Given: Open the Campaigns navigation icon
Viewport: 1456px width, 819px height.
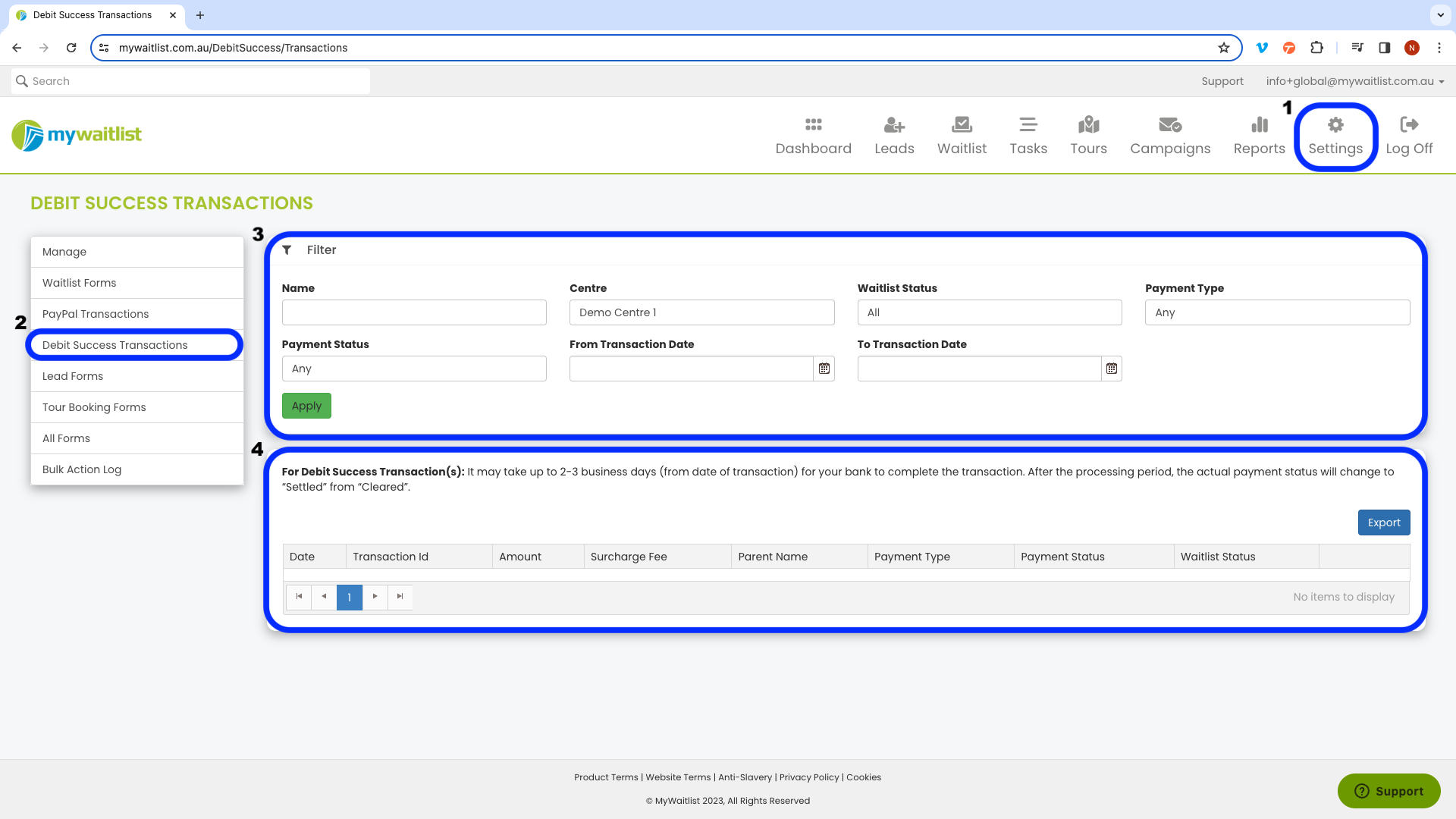Looking at the screenshot, I should (x=1170, y=124).
